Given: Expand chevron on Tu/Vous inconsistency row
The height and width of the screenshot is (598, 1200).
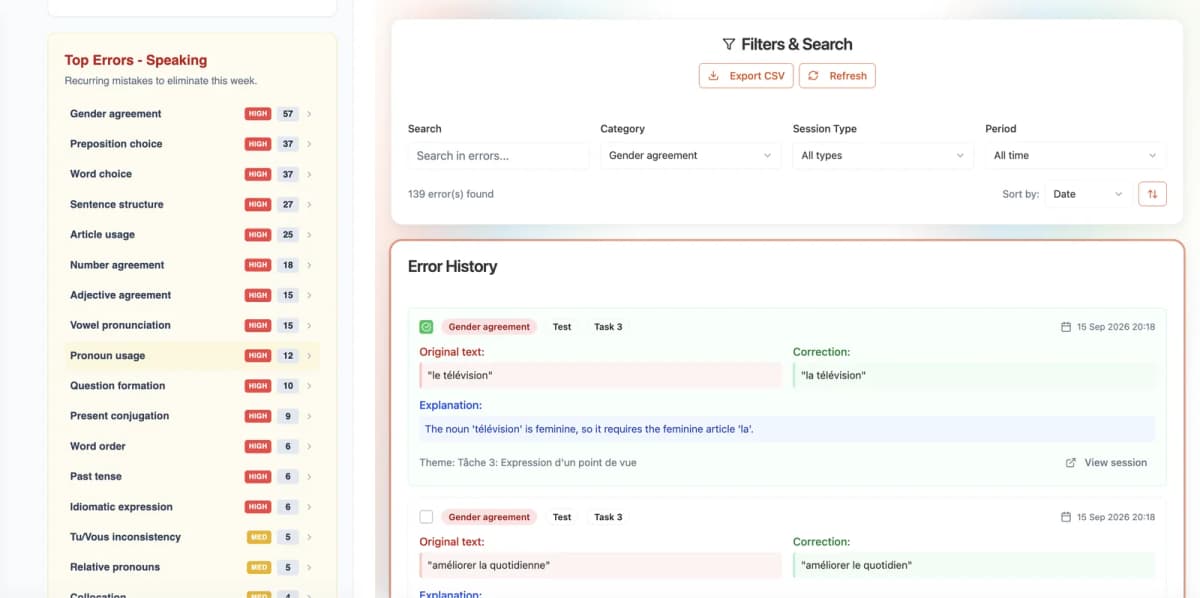Looking at the screenshot, I should click(309, 537).
